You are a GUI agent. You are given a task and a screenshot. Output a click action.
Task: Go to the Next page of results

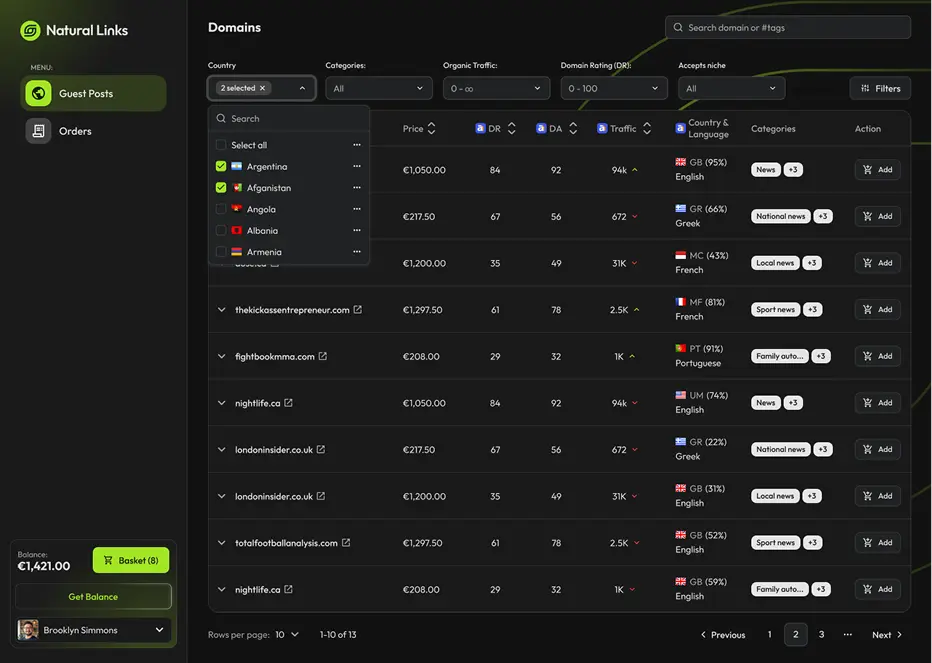tap(884, 634)
